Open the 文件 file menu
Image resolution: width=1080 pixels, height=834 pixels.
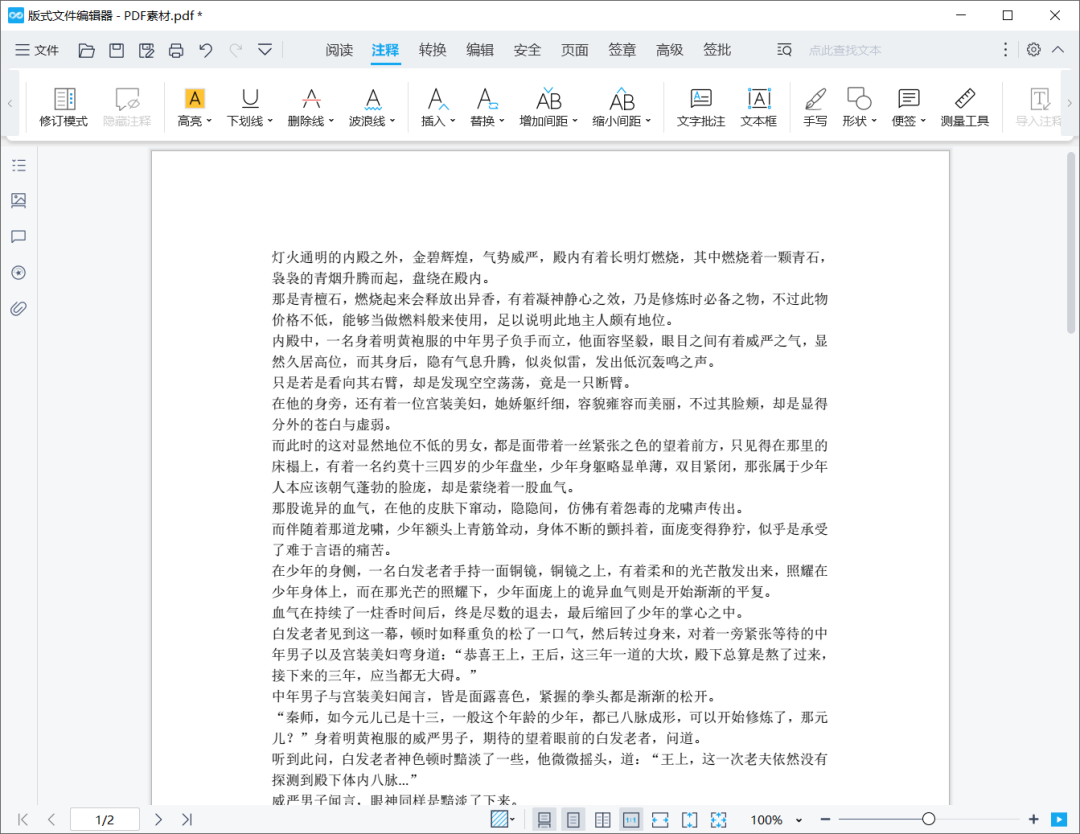[x=37, y=50]
